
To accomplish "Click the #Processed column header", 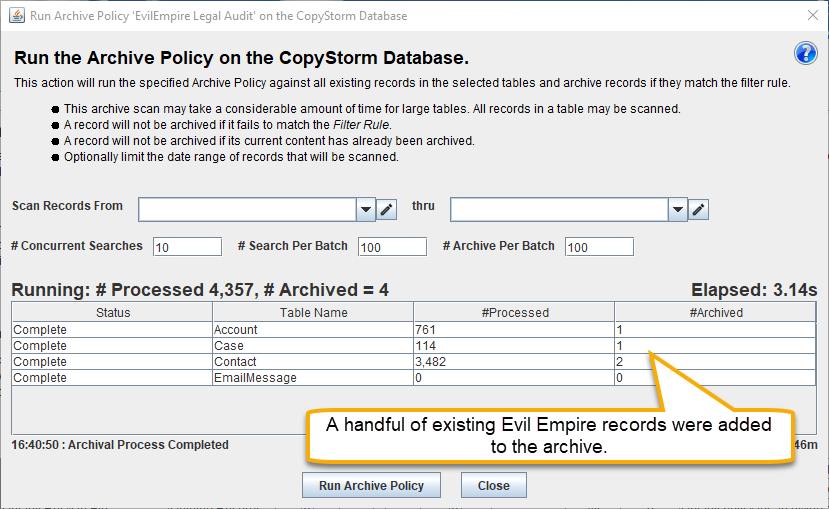I will pyautogui.click(x=514, y=312).
